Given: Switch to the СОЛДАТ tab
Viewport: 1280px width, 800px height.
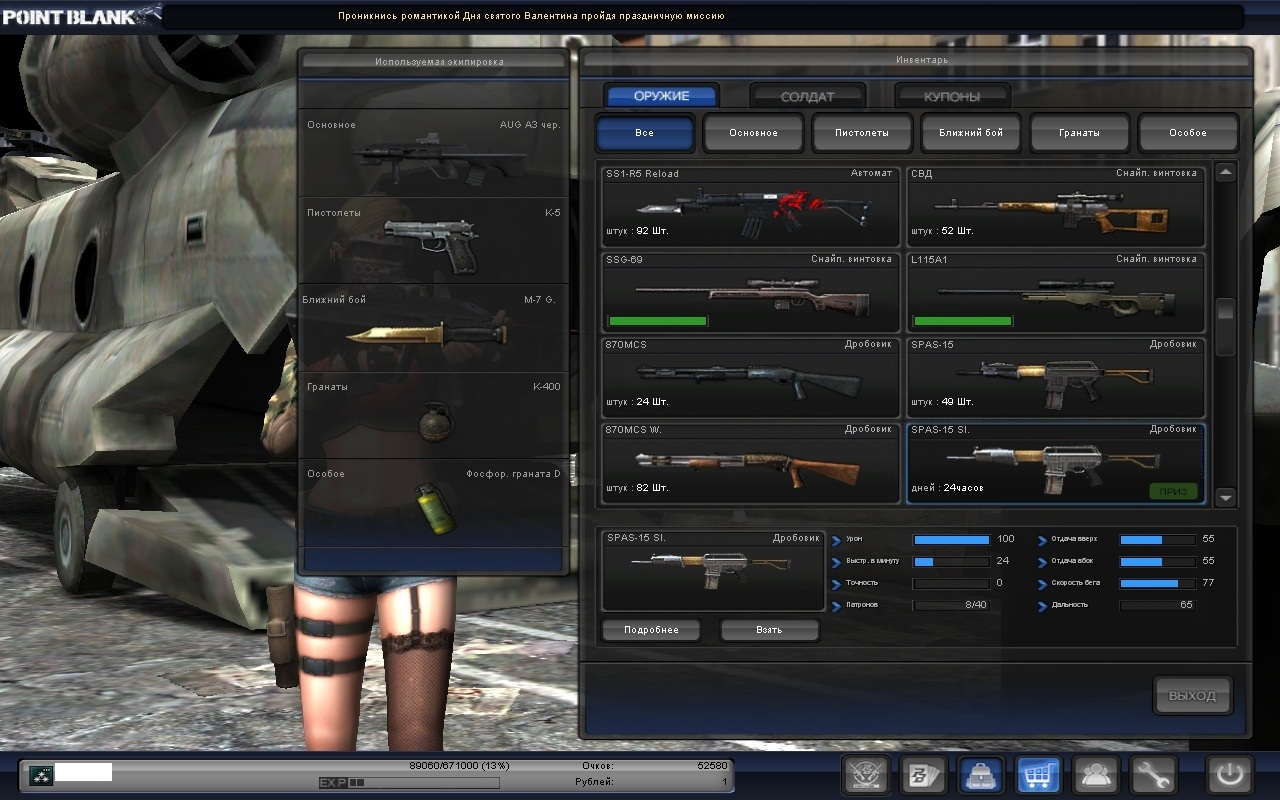Looking at the screenshot, I should coord(806,97).
